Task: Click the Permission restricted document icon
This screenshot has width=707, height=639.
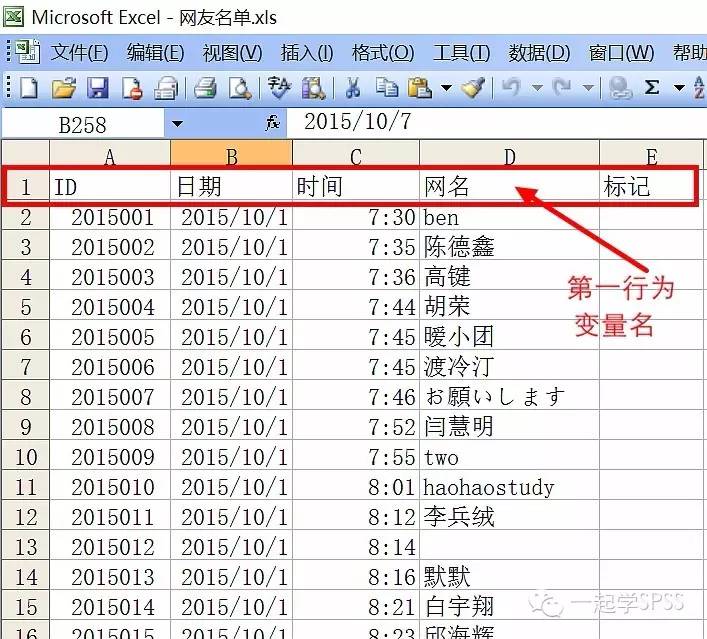Action: (x=132, y=87)
